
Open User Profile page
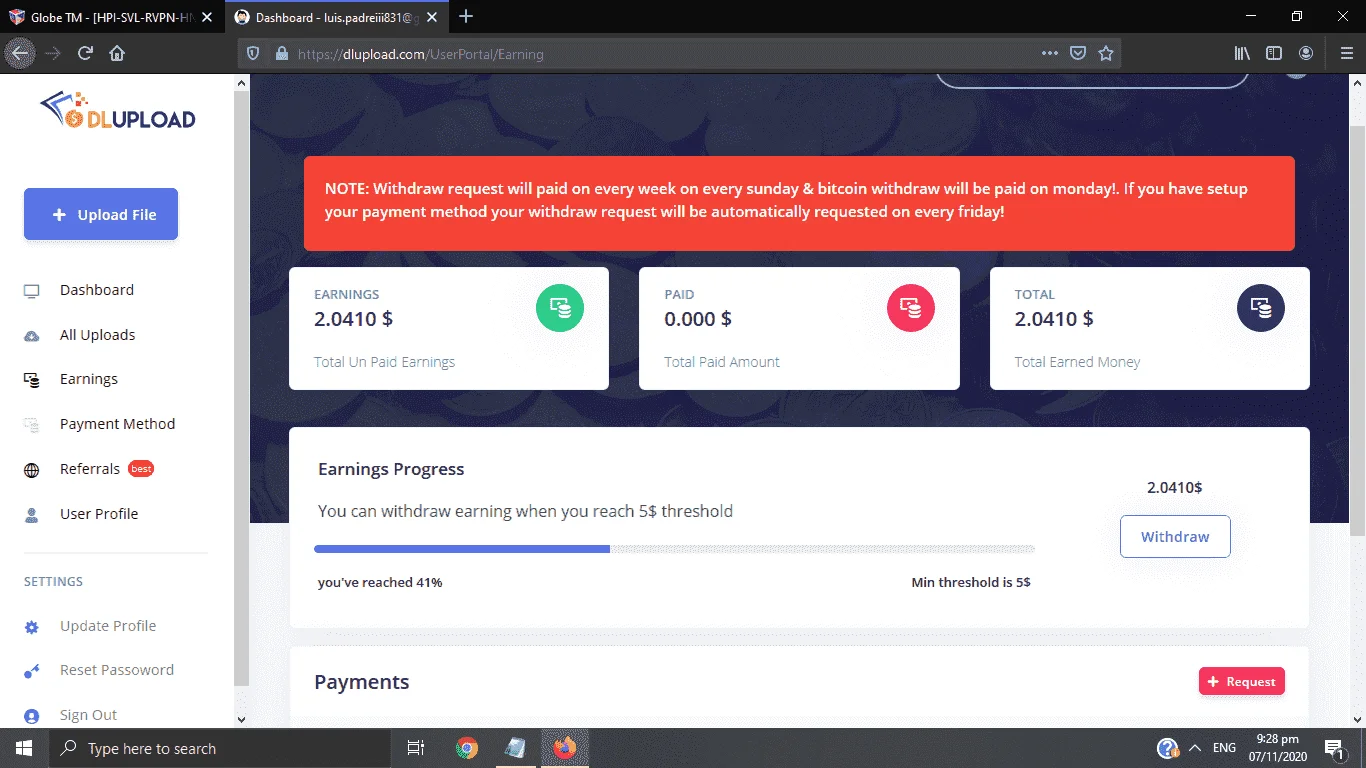(x=99, y=515)
